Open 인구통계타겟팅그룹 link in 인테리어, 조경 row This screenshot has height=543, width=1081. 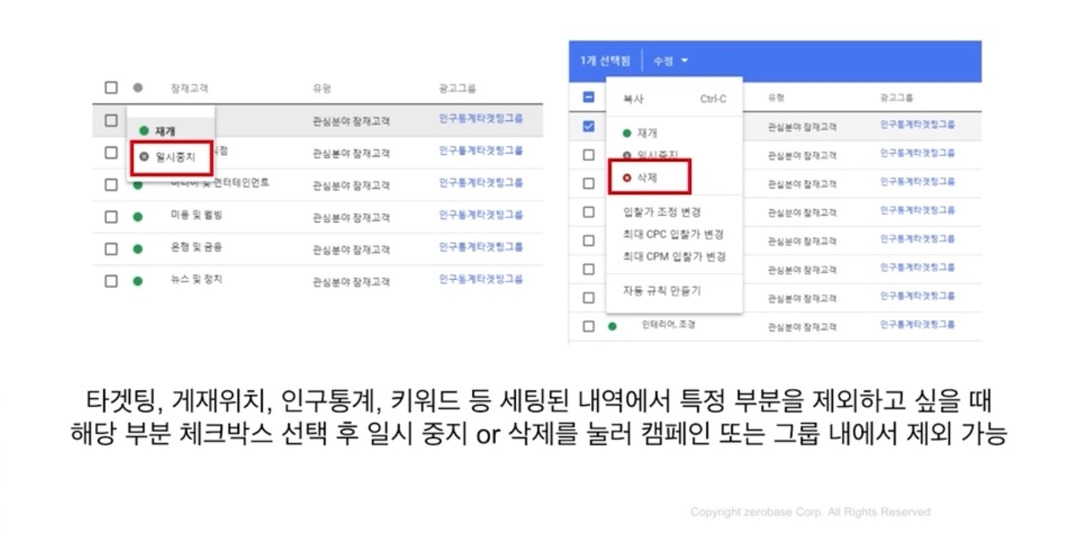coord(917,325)
